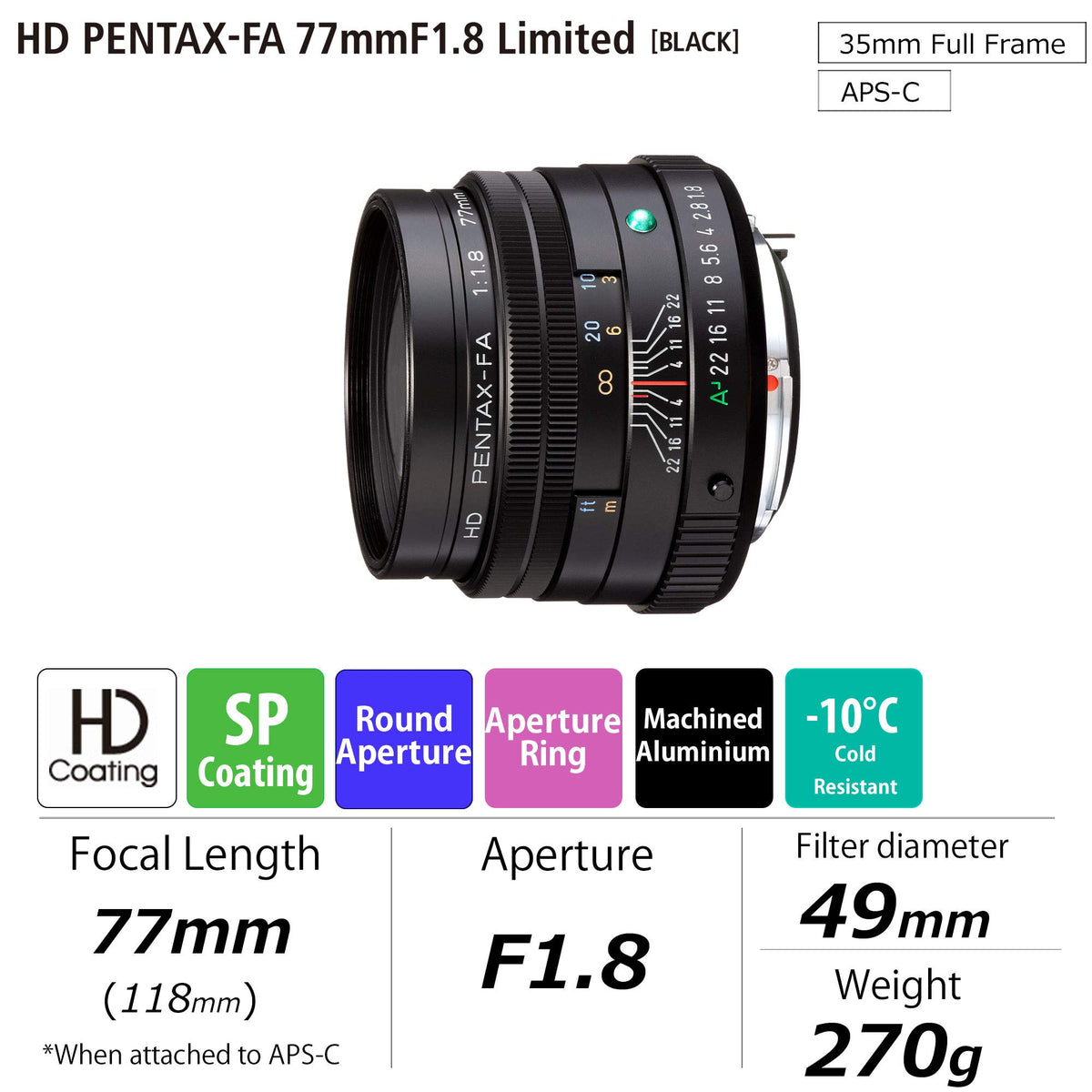The width and height of the screenshot is (1092, 1092).
Task: Click the 118mm APS-C equivalent text
Action: 180,999
